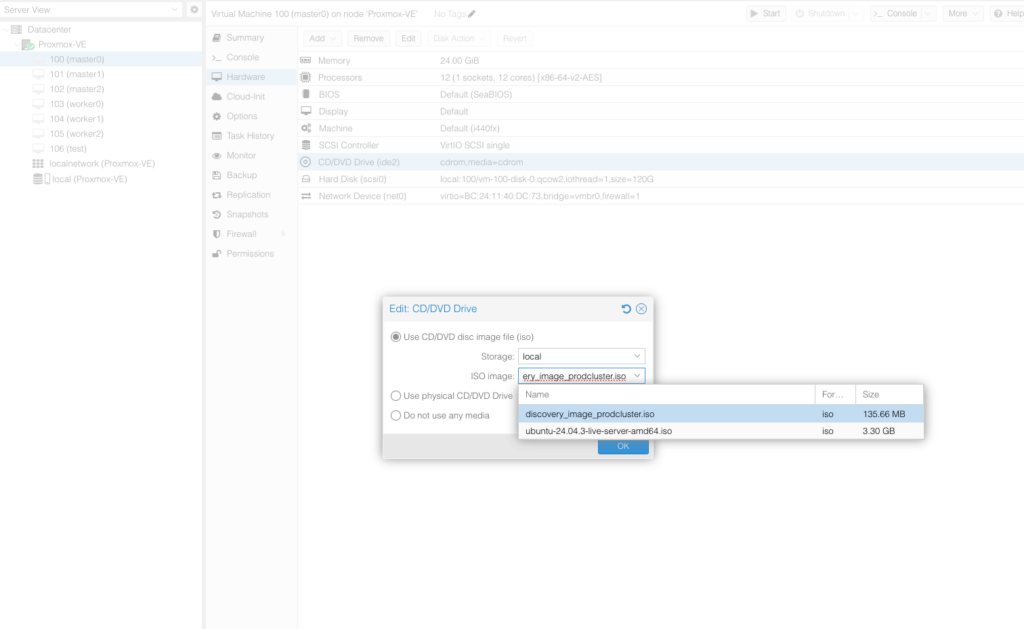Expand the Server View selector
The height and width of the screenshot is (629, 1024).
click(x=92, y=9)
